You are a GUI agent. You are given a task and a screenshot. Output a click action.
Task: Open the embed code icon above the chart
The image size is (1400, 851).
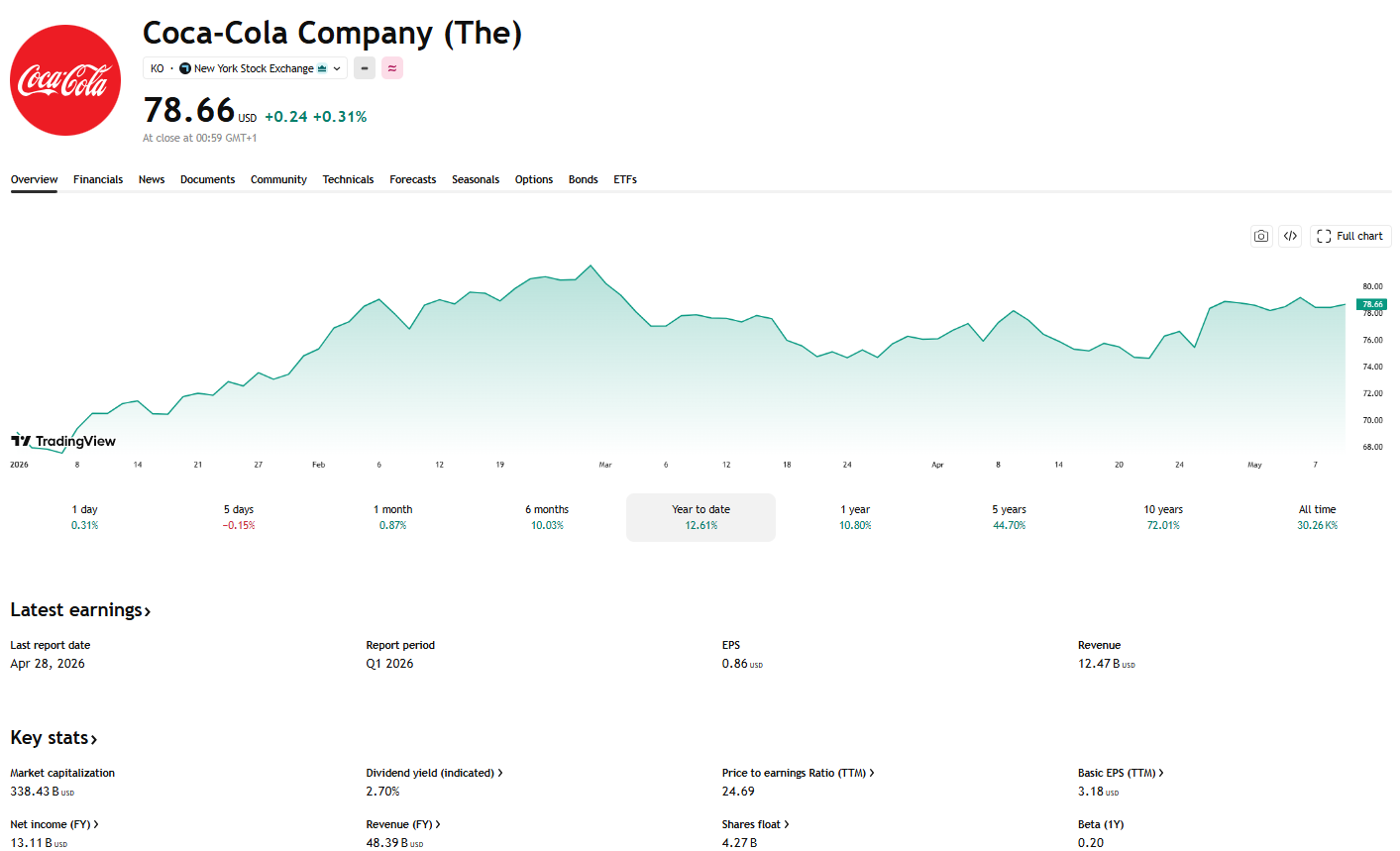click(x=1290, y=236)
